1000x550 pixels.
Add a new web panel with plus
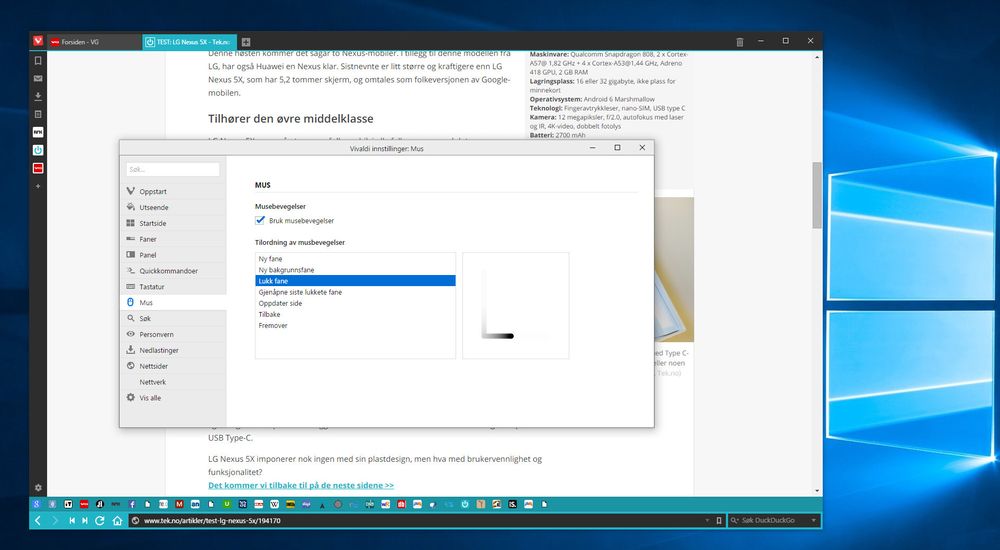38,186
